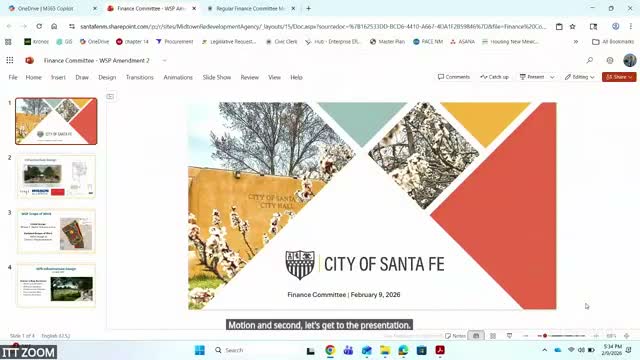Open the Outlook taskbar icon
640x360 pixels.
click(367, 350)
